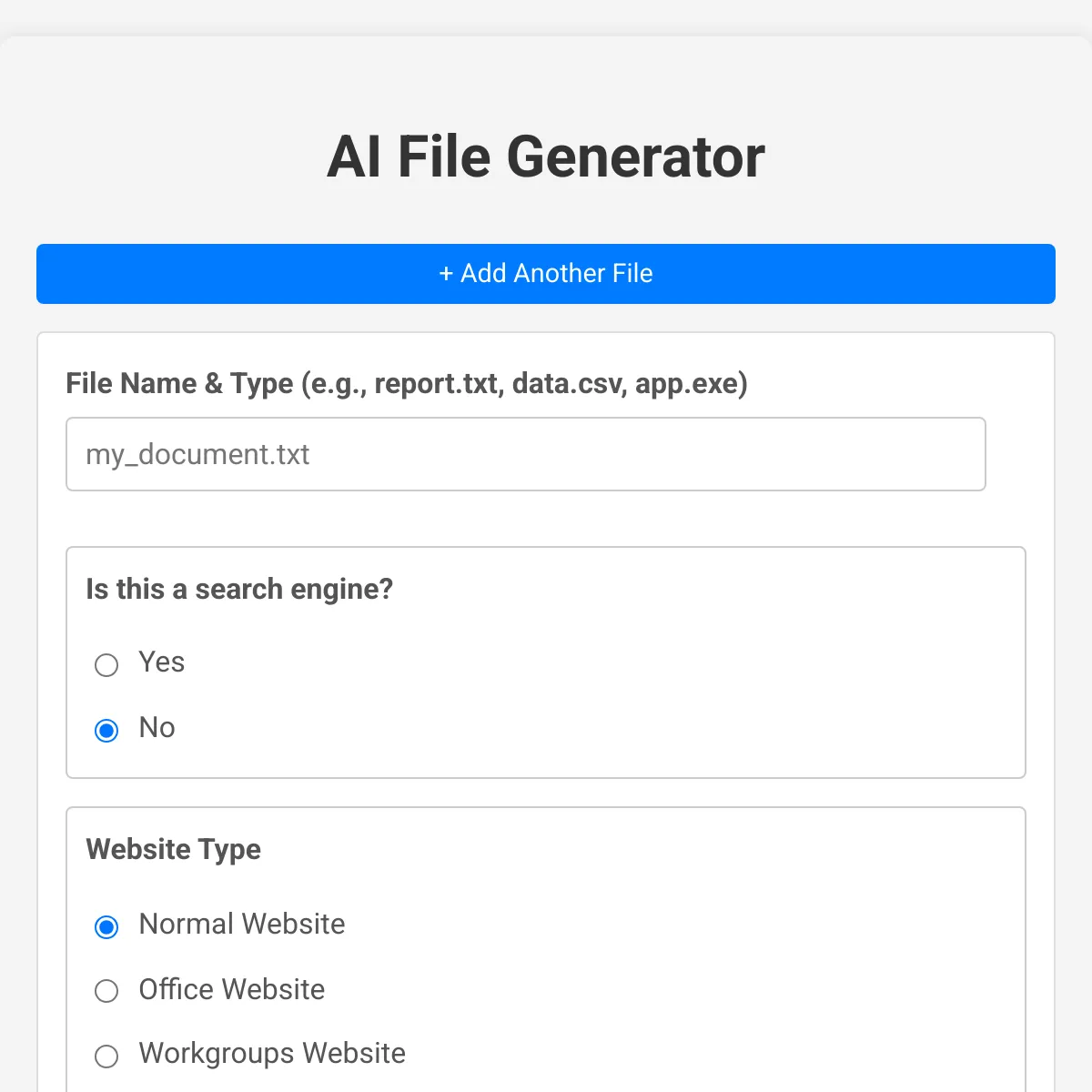Select the No radio button circle

[106, 731]
